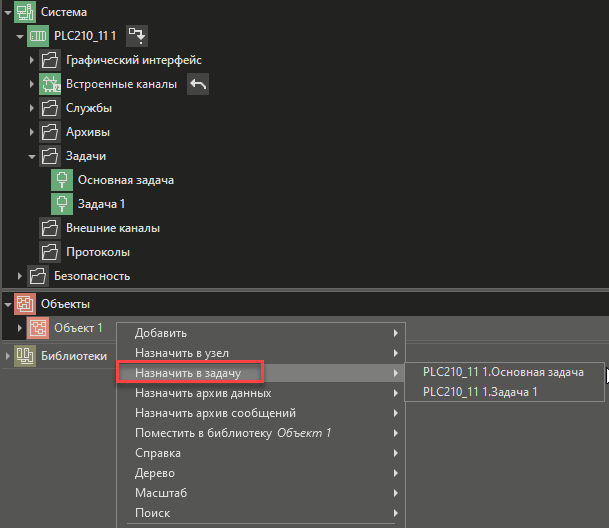Click the Библиотеки libraries icon
609x528 pixels.
click(x=25, y=356)
